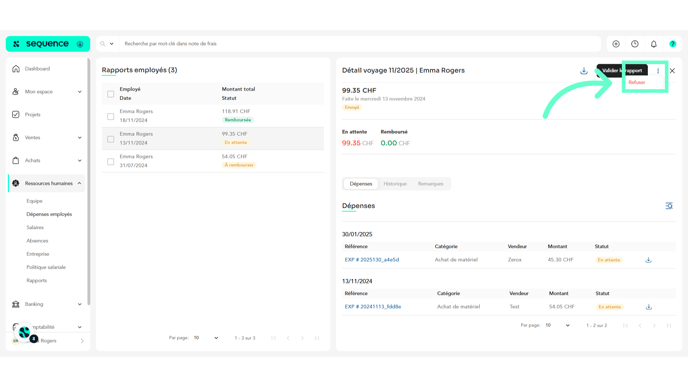Viewport: 688px width, 387px height.
Task: Click the Mon espace person icon
Action: (x=16, y=91)
